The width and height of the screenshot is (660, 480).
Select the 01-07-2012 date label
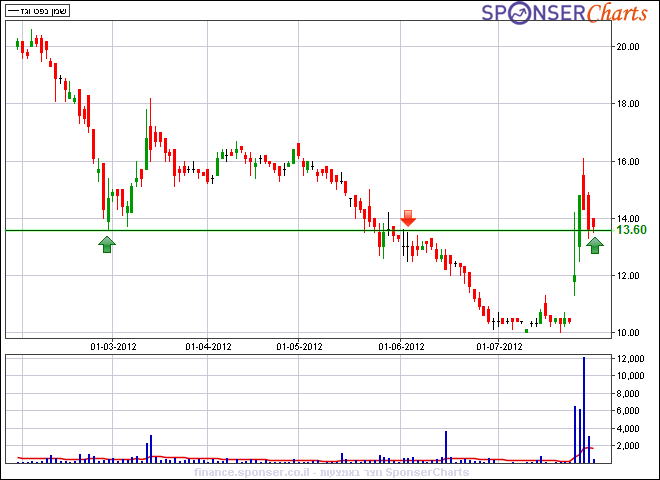[499, 347]
